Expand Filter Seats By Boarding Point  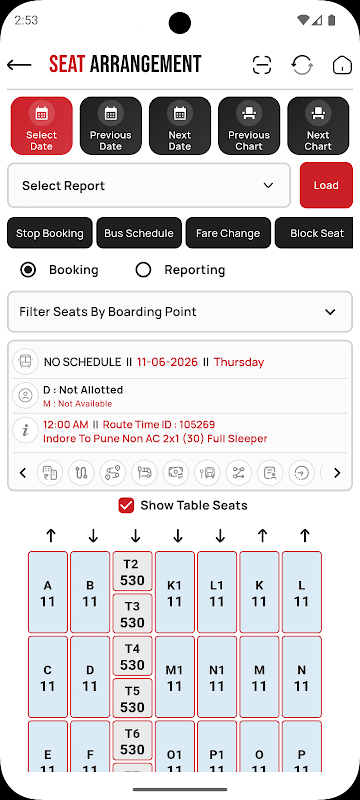pos(179,312)
